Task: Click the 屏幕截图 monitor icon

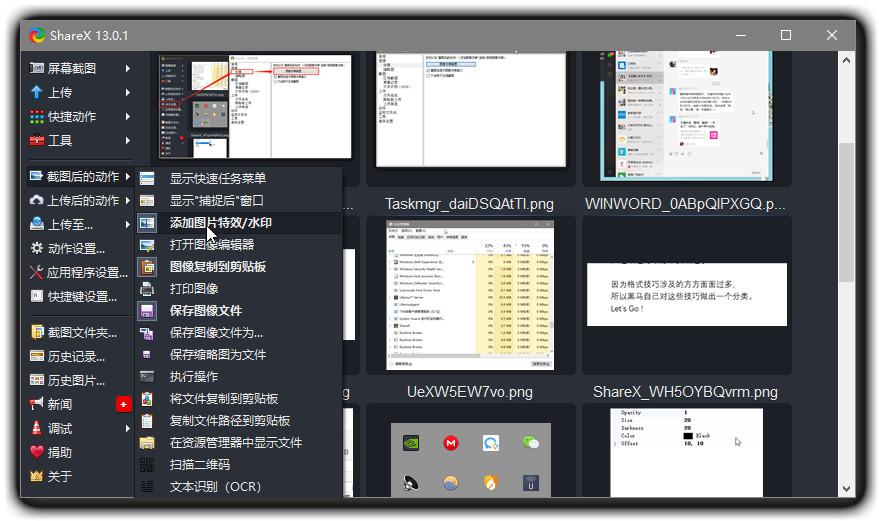Action: coord(36,68)
